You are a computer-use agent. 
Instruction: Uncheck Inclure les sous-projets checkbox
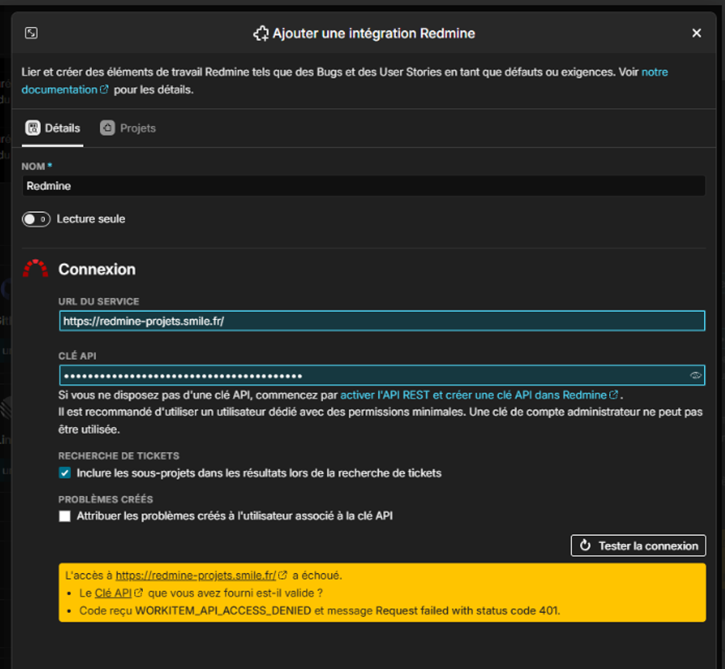65,473
